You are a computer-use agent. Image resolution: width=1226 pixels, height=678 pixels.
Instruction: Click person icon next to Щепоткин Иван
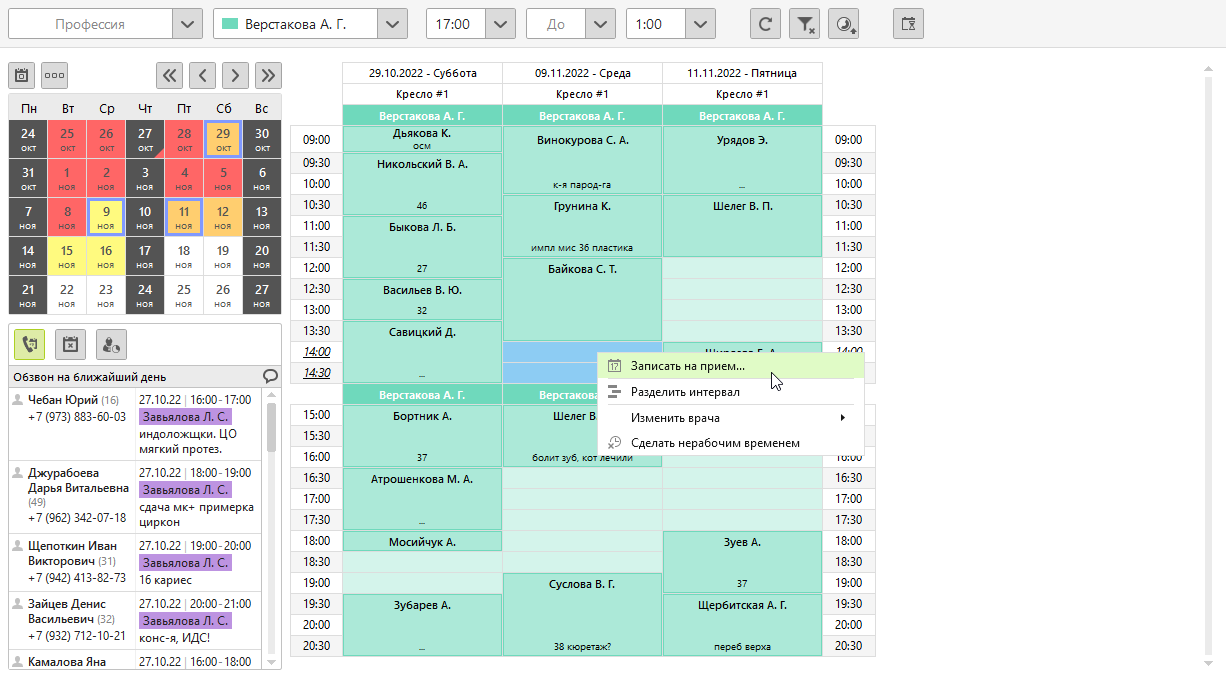click(18, 546)
